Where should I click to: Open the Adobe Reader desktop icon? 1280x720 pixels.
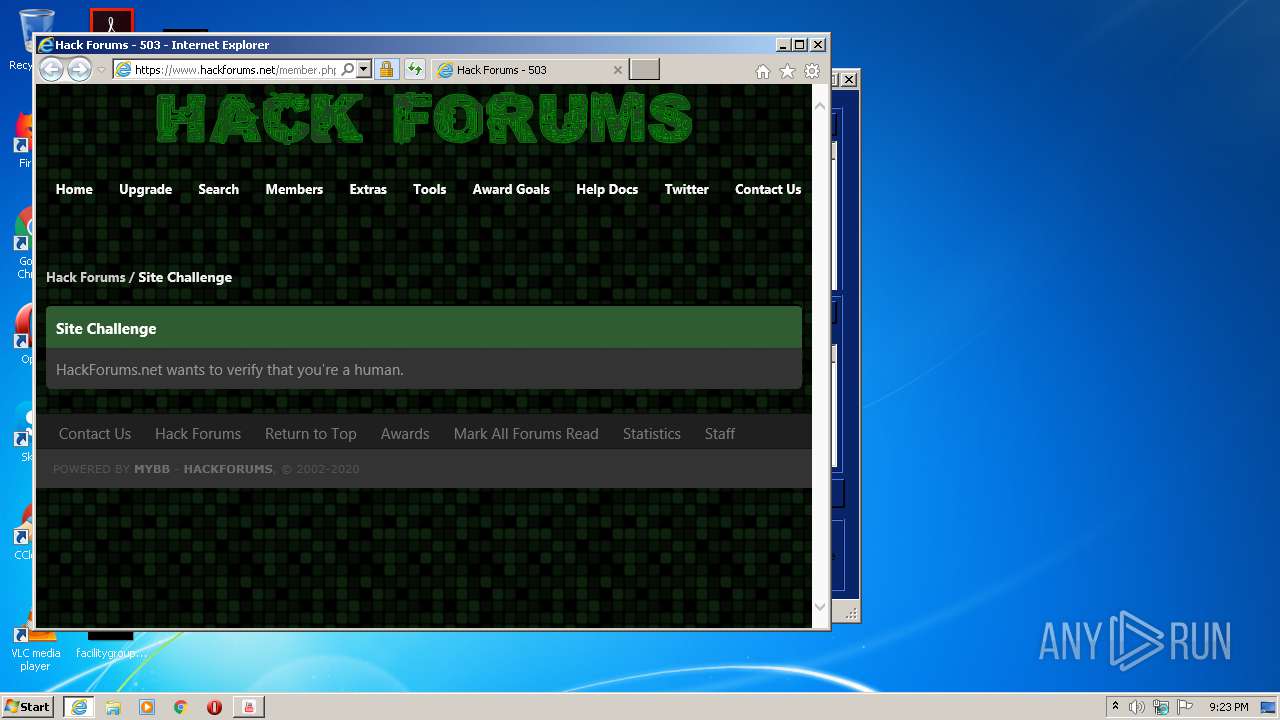pyautogui.click(x=111, y=21)
